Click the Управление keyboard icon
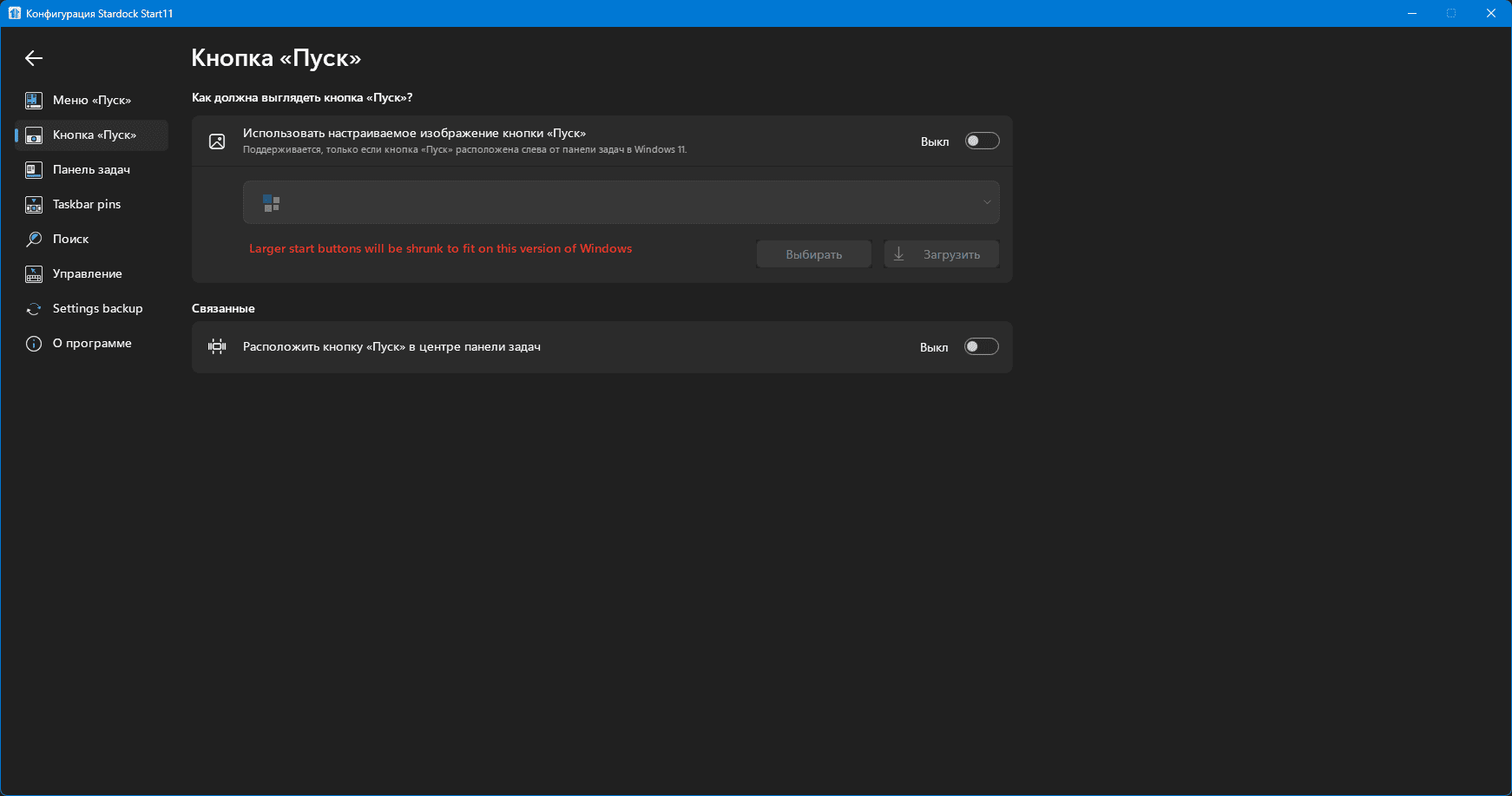The height and width of the screenshot is (796, 1512). coord(34,274)
